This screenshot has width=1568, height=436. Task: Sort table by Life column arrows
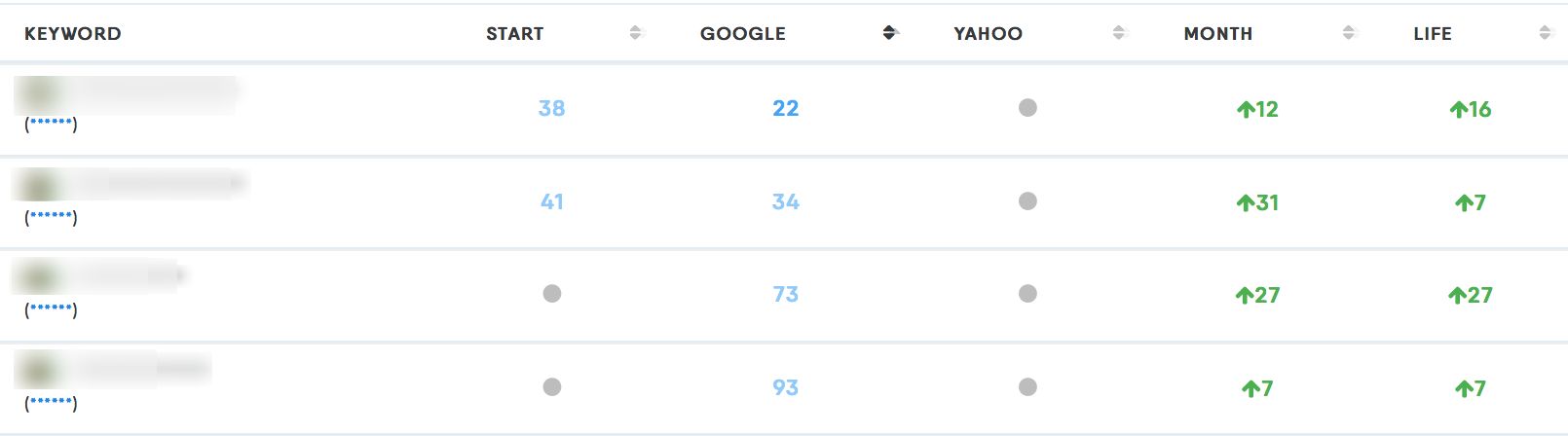point(1545,33)
